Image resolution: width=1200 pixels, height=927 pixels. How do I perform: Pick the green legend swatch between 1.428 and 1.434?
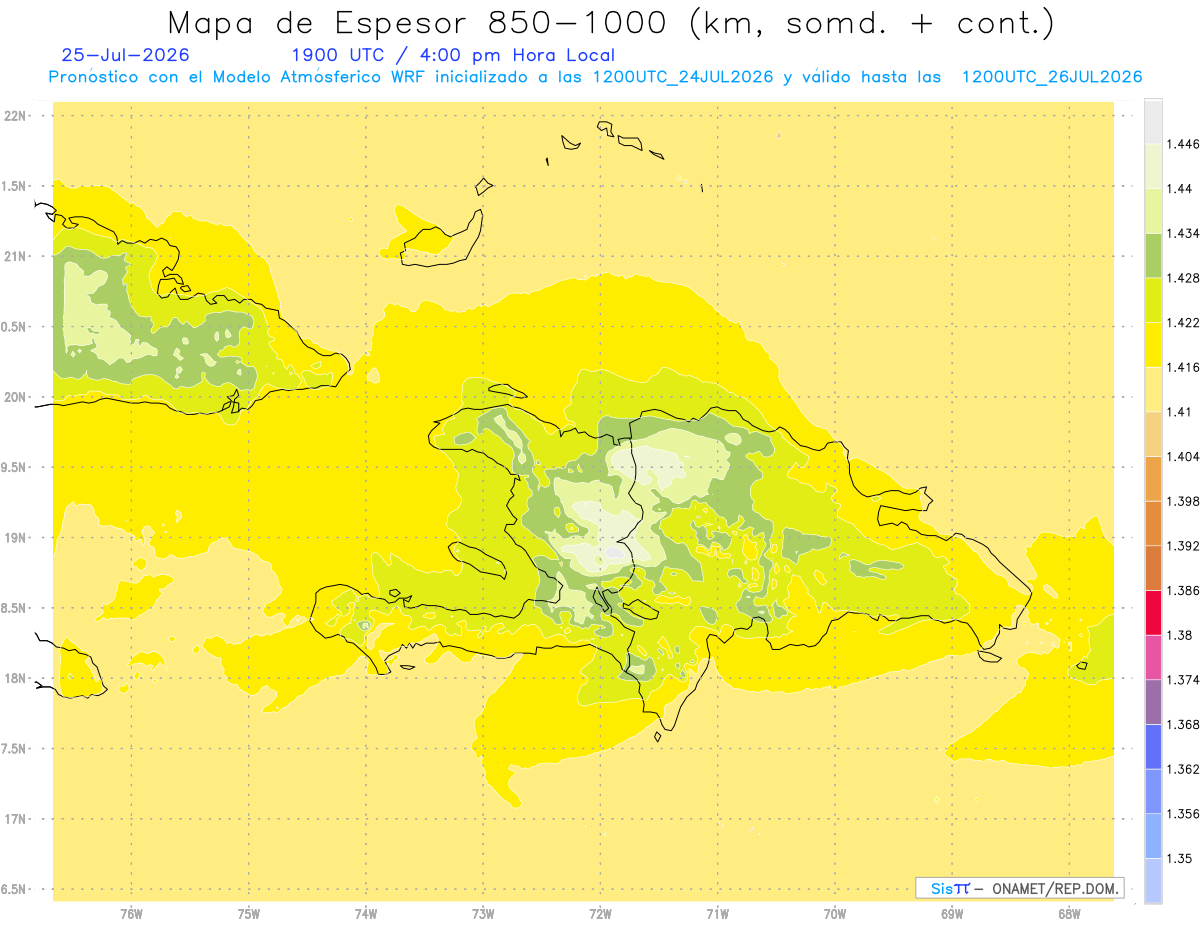(1153, 255)
